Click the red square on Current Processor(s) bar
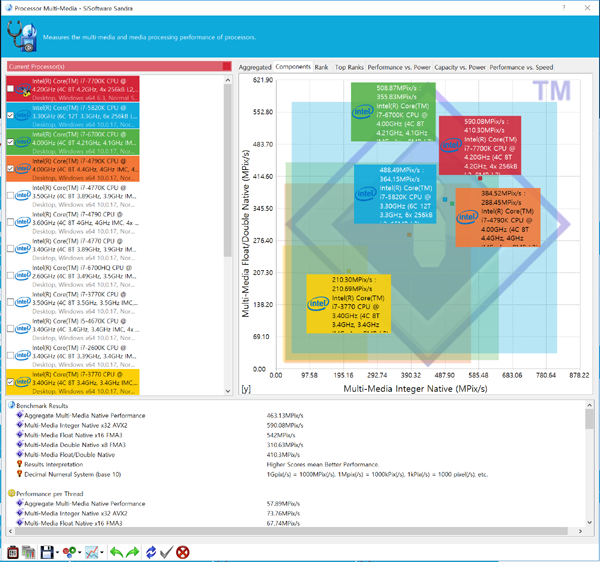The image size is (600, 562). pyautogui.click(x=227, y=66)
